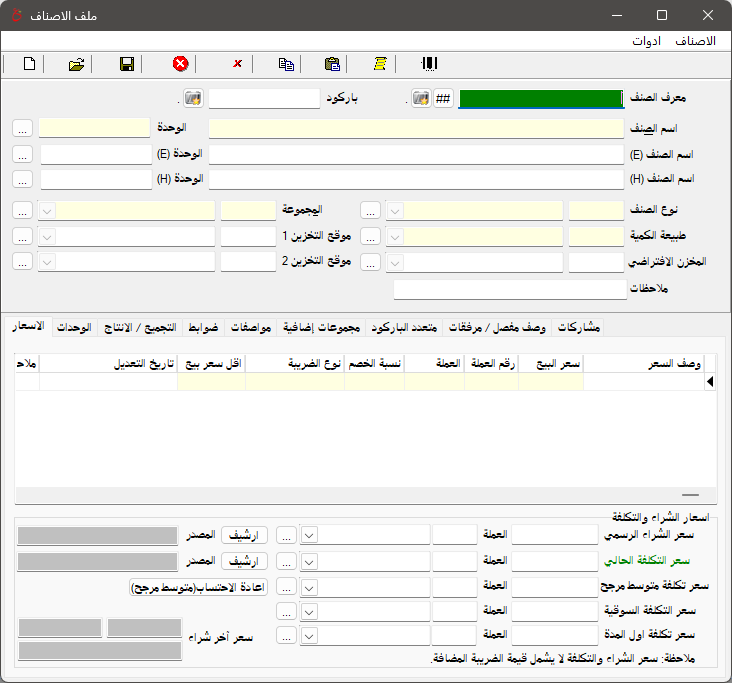Click the small red X delete icon

pos(237,63)
